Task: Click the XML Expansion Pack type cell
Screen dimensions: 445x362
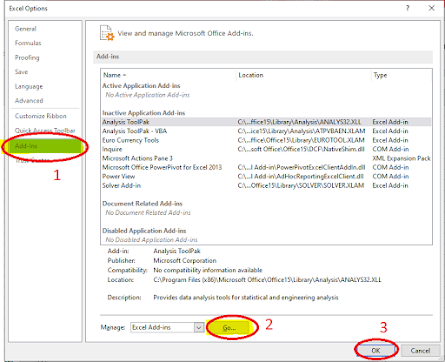Action: (x=401, y=158)
